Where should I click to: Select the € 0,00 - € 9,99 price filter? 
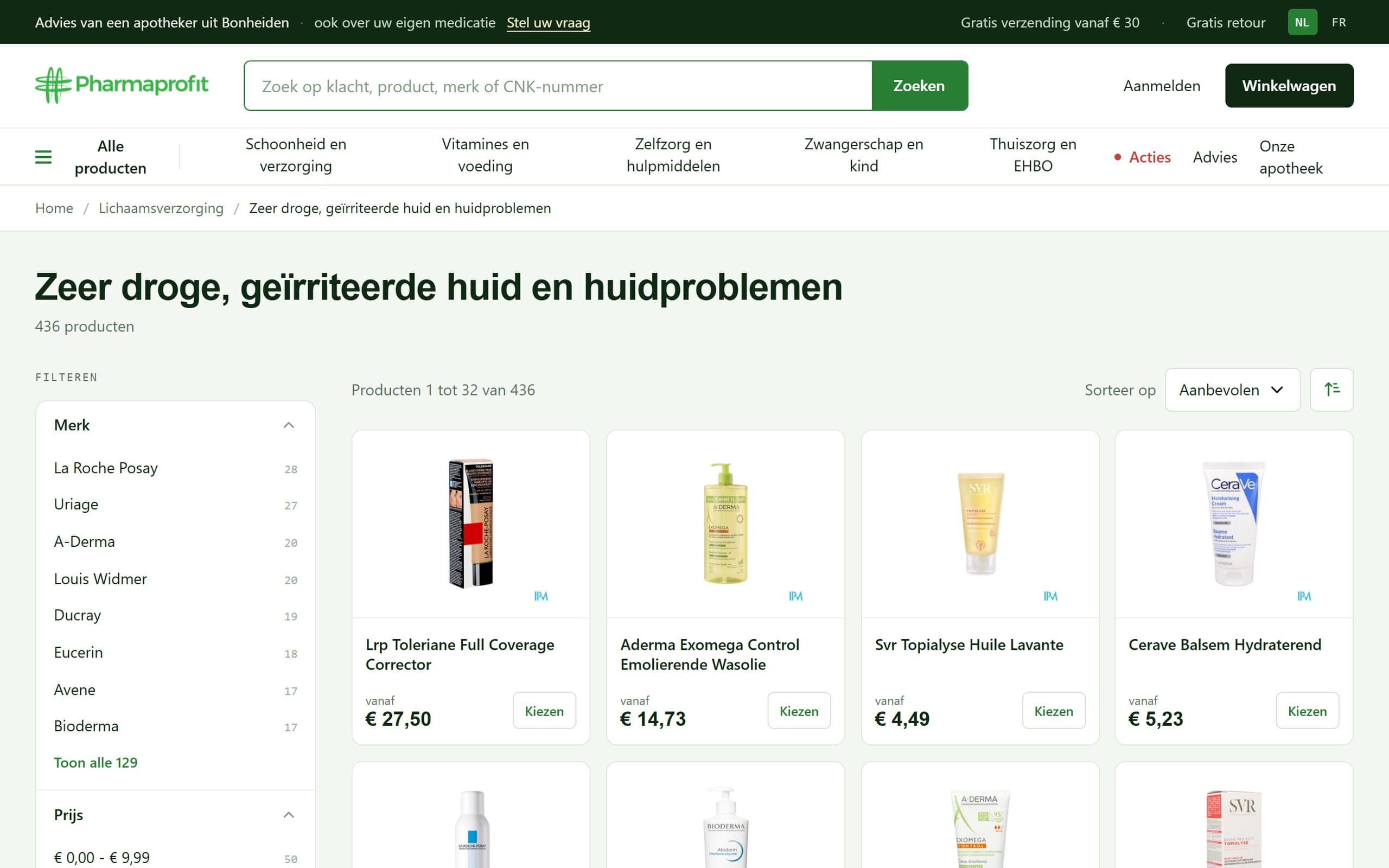point(175,858)
